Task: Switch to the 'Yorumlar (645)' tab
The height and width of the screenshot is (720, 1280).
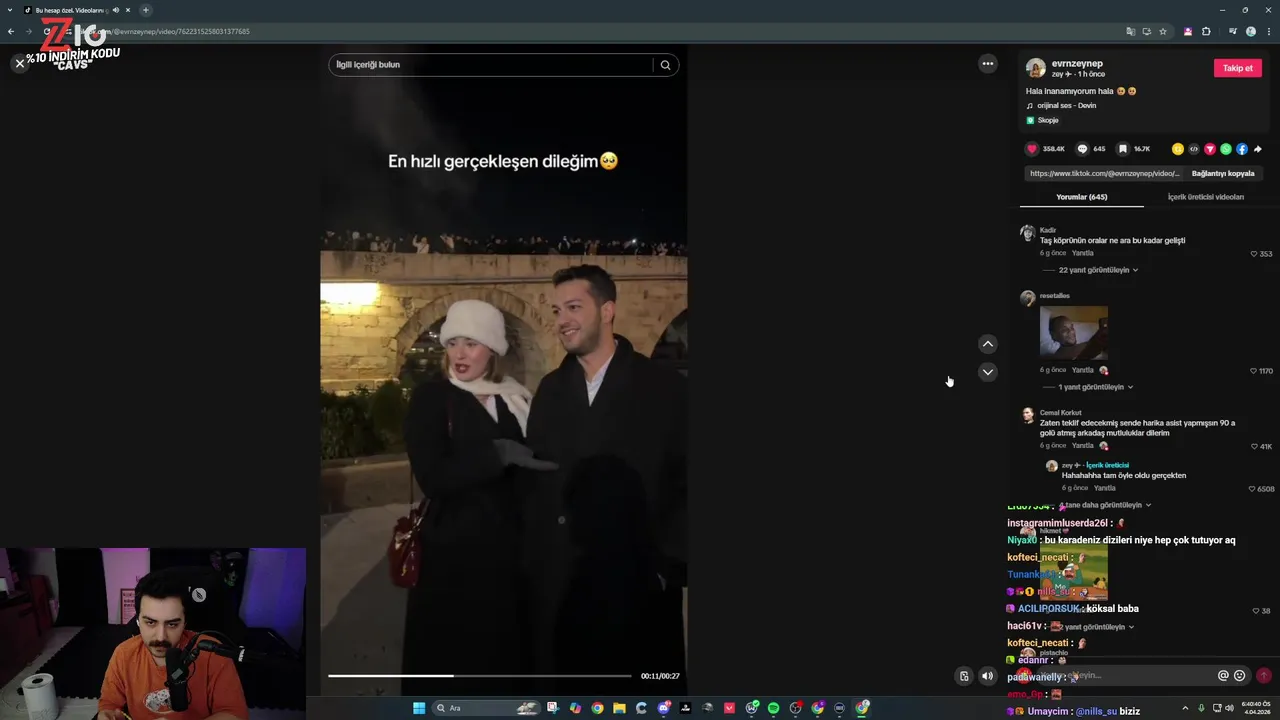Action: coord(1082,197)
